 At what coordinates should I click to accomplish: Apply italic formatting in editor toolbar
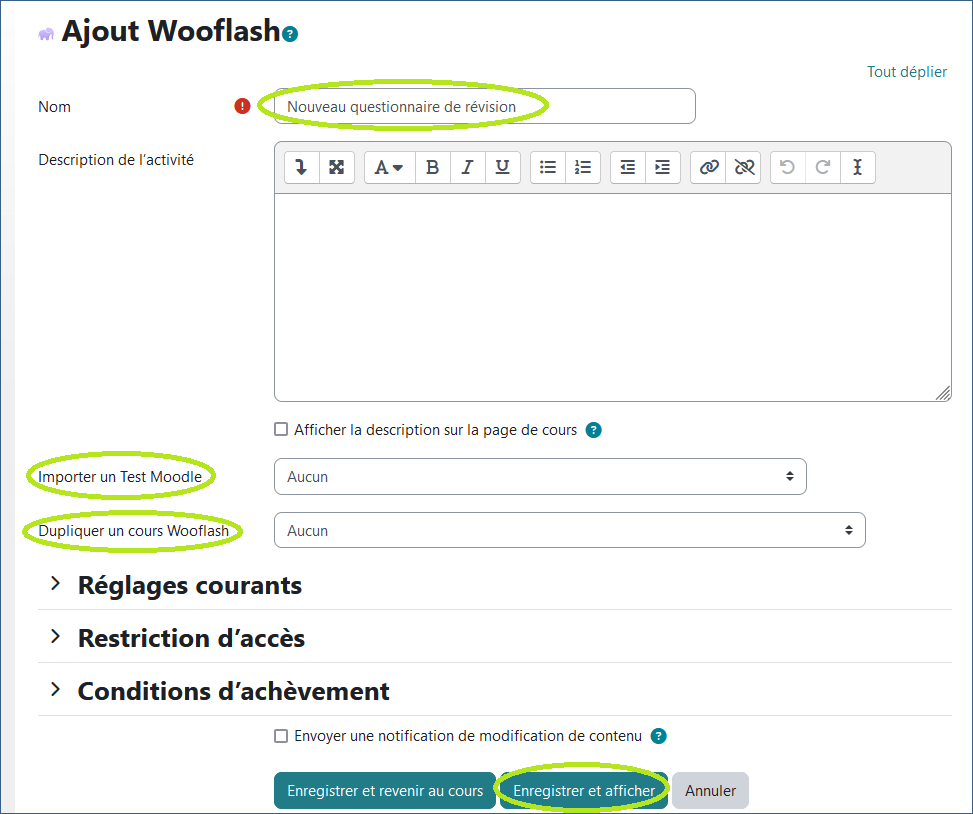[x=467, y=168]
